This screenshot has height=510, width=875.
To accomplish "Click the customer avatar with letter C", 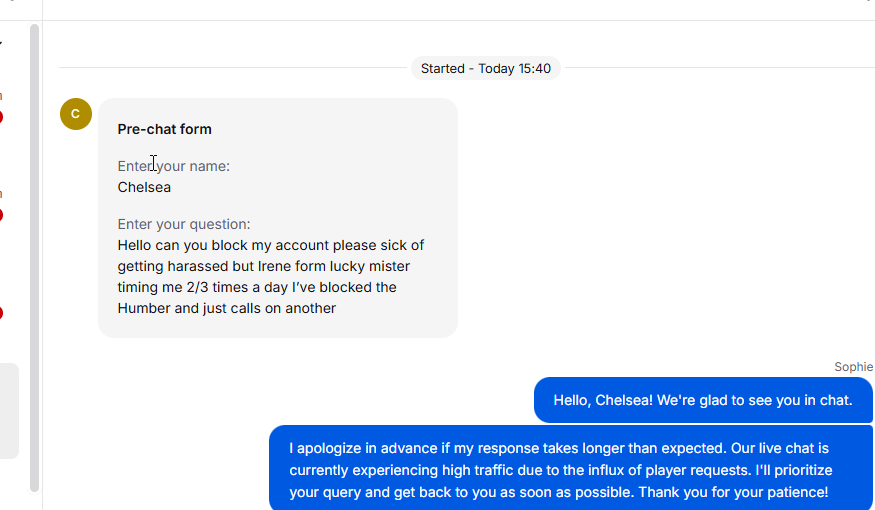I will (x=76, y=114).
